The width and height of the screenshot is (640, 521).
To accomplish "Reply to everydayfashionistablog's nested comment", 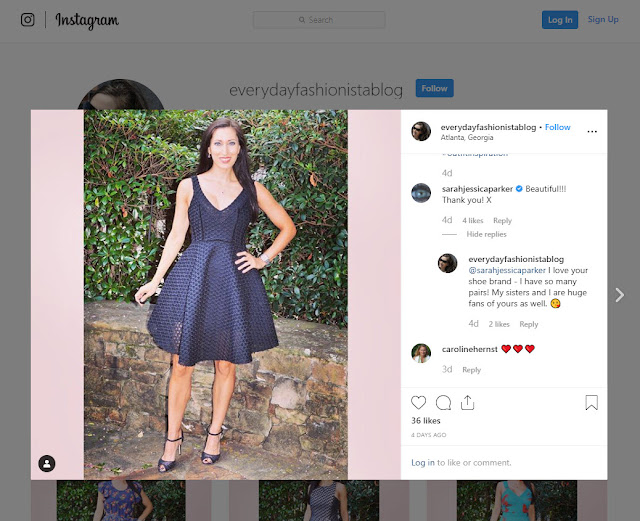I will 529,324.
